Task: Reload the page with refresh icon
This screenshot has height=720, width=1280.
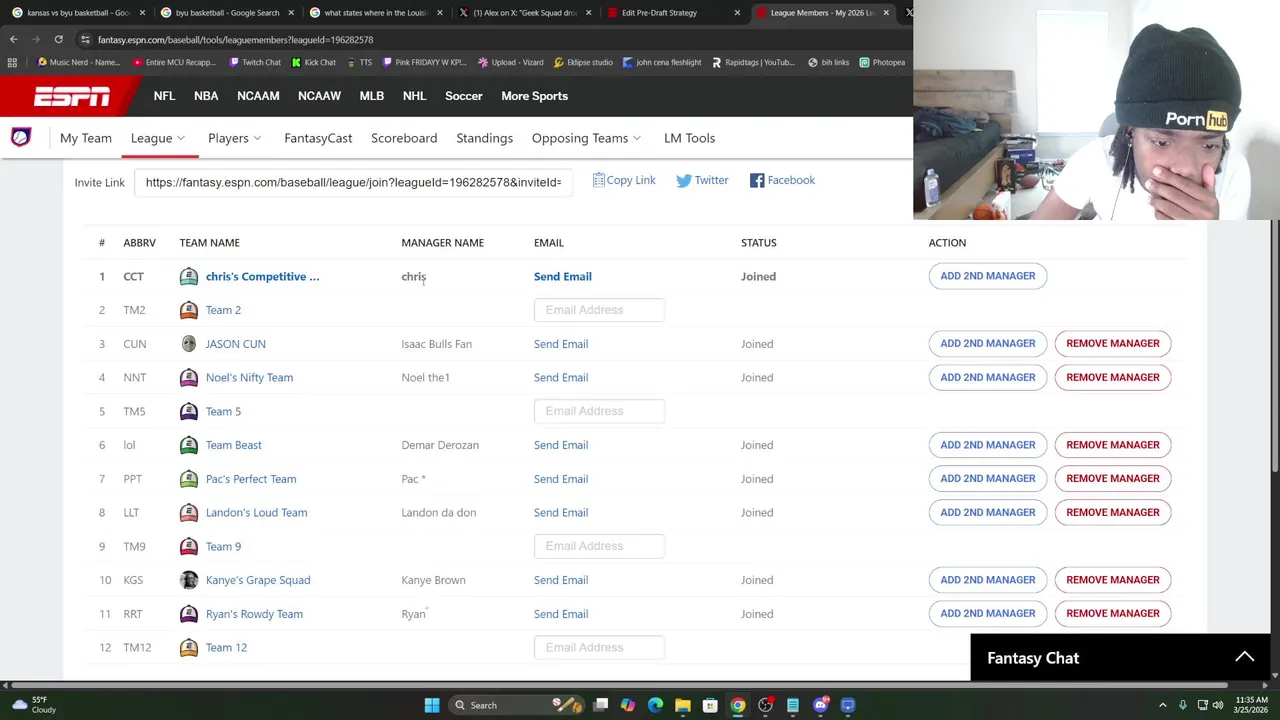Action: 58,39
